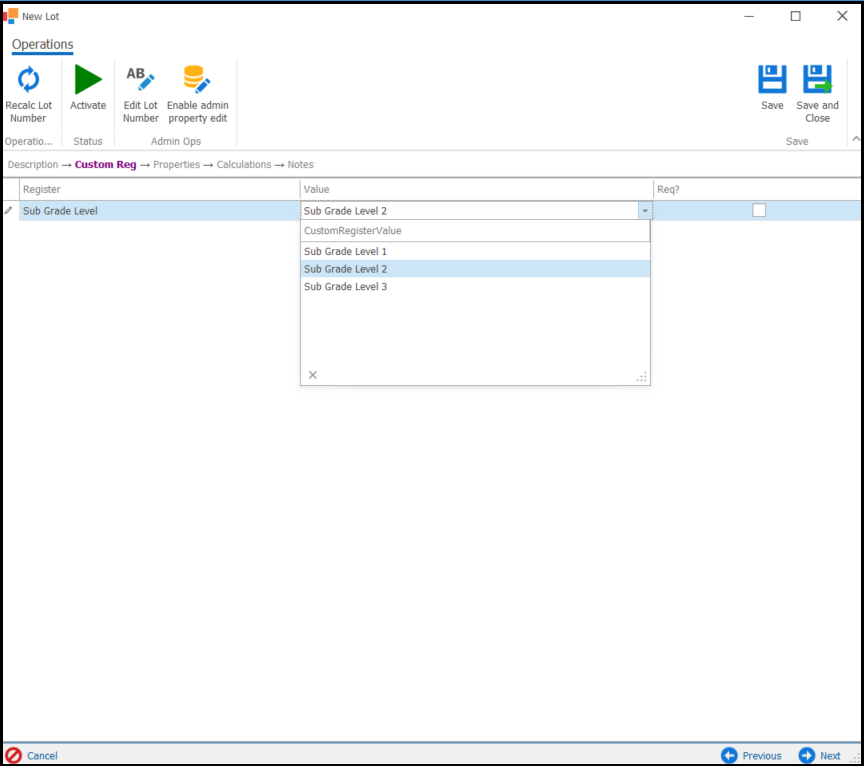864x766 pixels.
Task: Open the Notes step
Action: point(300,164)
